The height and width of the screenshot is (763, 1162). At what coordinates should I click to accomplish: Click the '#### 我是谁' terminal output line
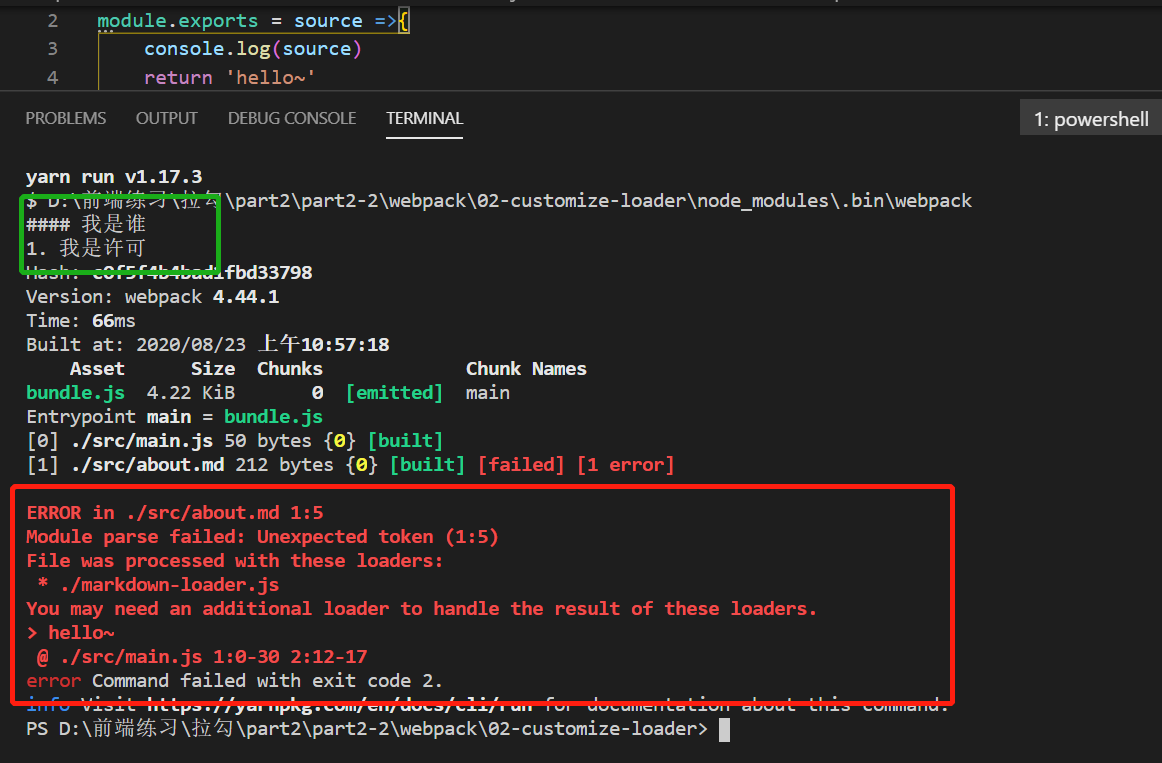tap(86, 224)
